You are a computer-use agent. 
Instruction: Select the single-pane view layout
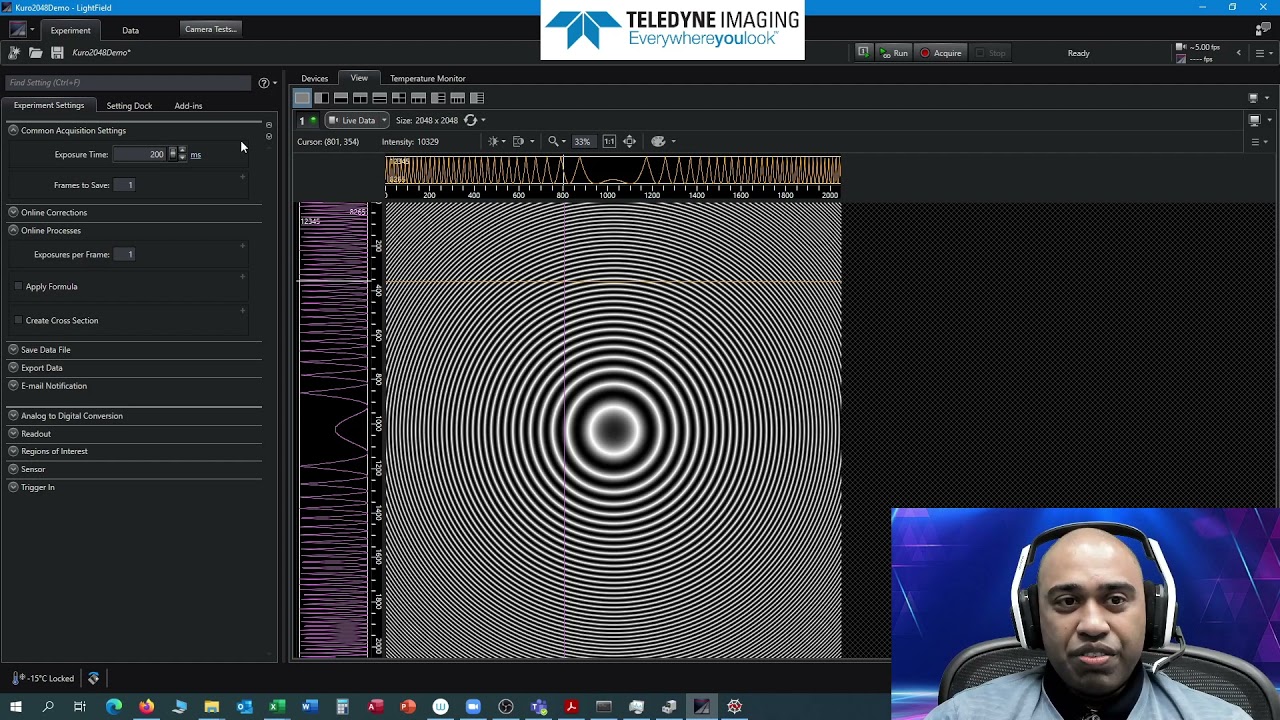click(302, 98)
